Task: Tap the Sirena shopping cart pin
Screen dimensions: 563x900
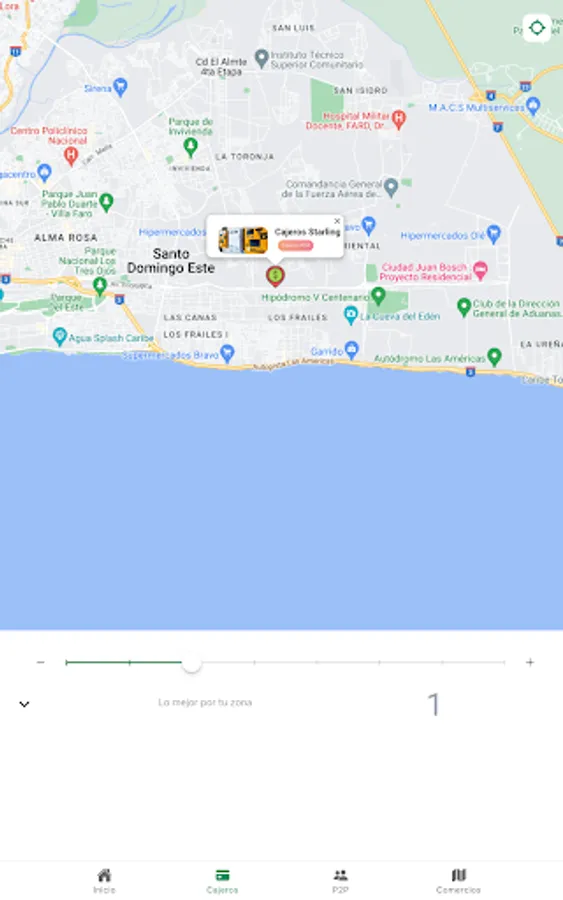Action: (x=120, y=87)
